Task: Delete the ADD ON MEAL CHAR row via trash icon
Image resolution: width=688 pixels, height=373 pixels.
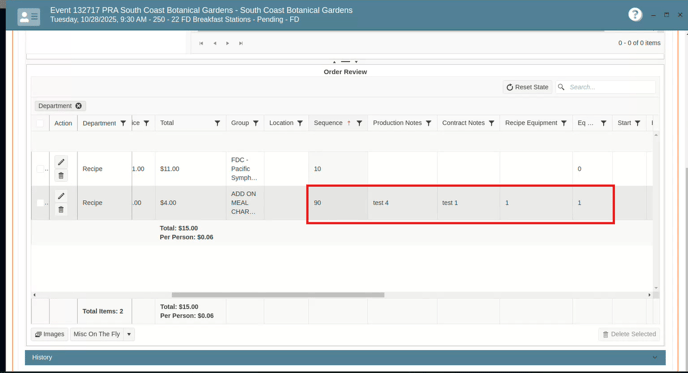Action: click(61, 210)
